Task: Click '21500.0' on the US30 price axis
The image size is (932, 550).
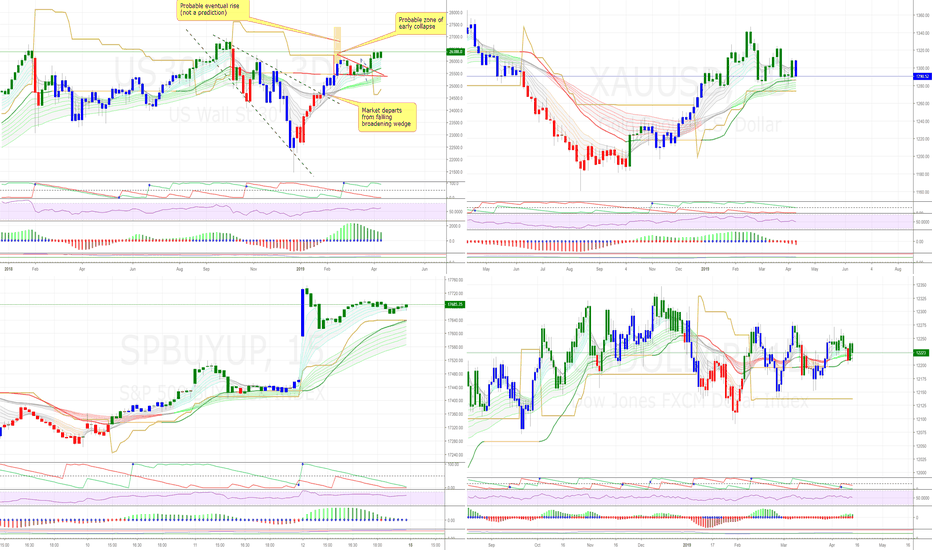Action: 456,172
